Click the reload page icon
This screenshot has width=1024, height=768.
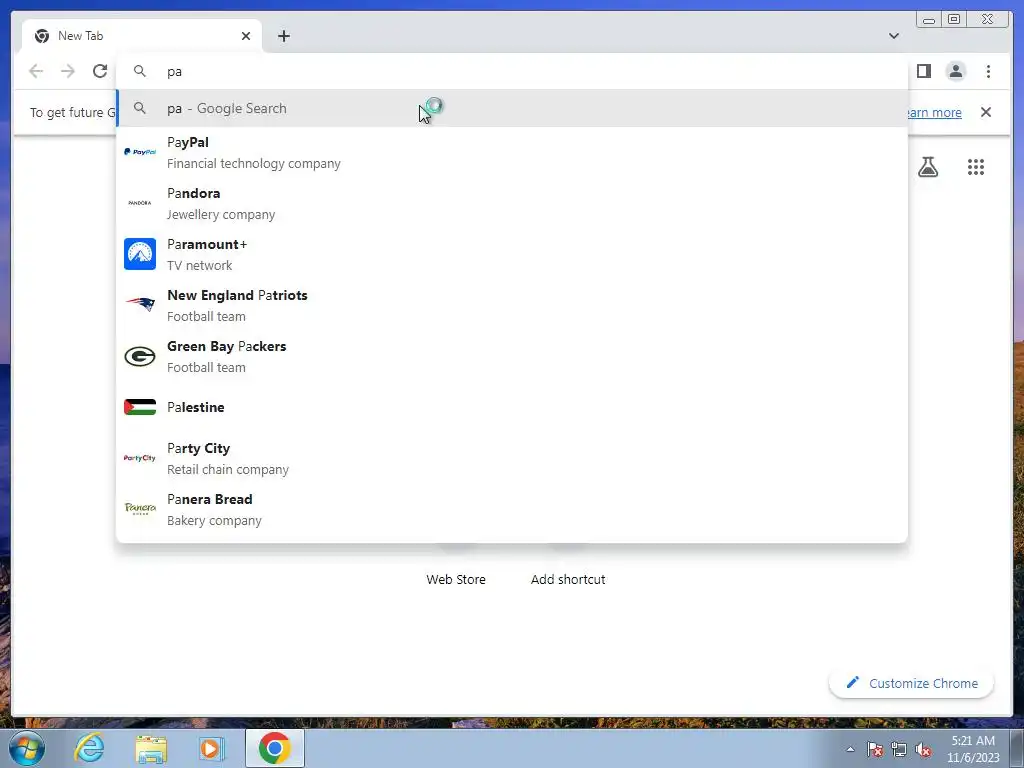[x=99, y=71]
